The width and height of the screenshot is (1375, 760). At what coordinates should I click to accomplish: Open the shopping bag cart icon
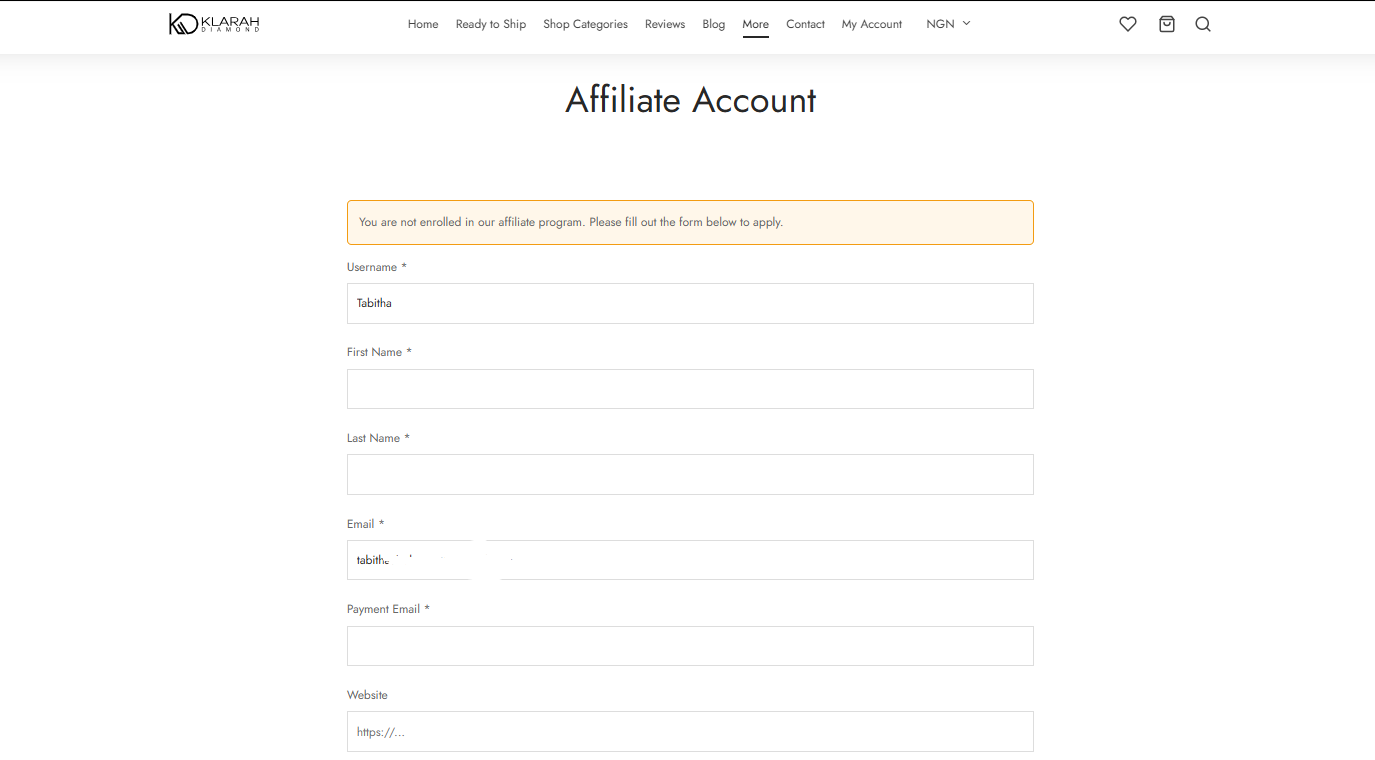point(1166,24)
